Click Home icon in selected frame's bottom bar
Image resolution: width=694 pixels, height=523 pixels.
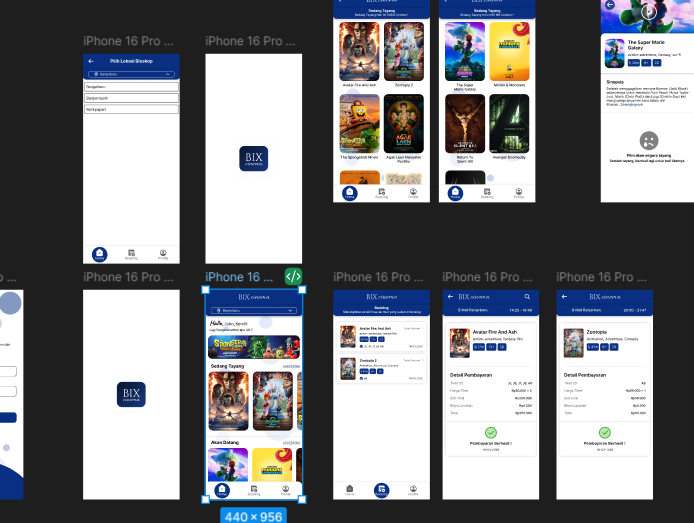coord(222,490)
